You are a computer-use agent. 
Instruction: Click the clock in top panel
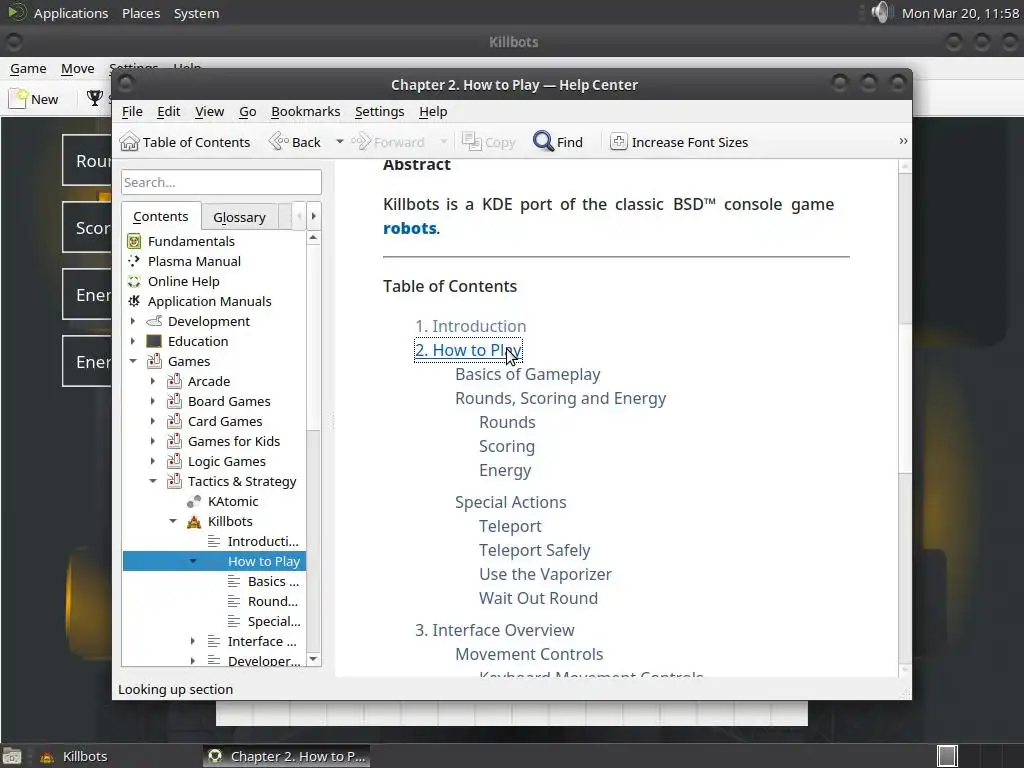click(x=960, y=13)
